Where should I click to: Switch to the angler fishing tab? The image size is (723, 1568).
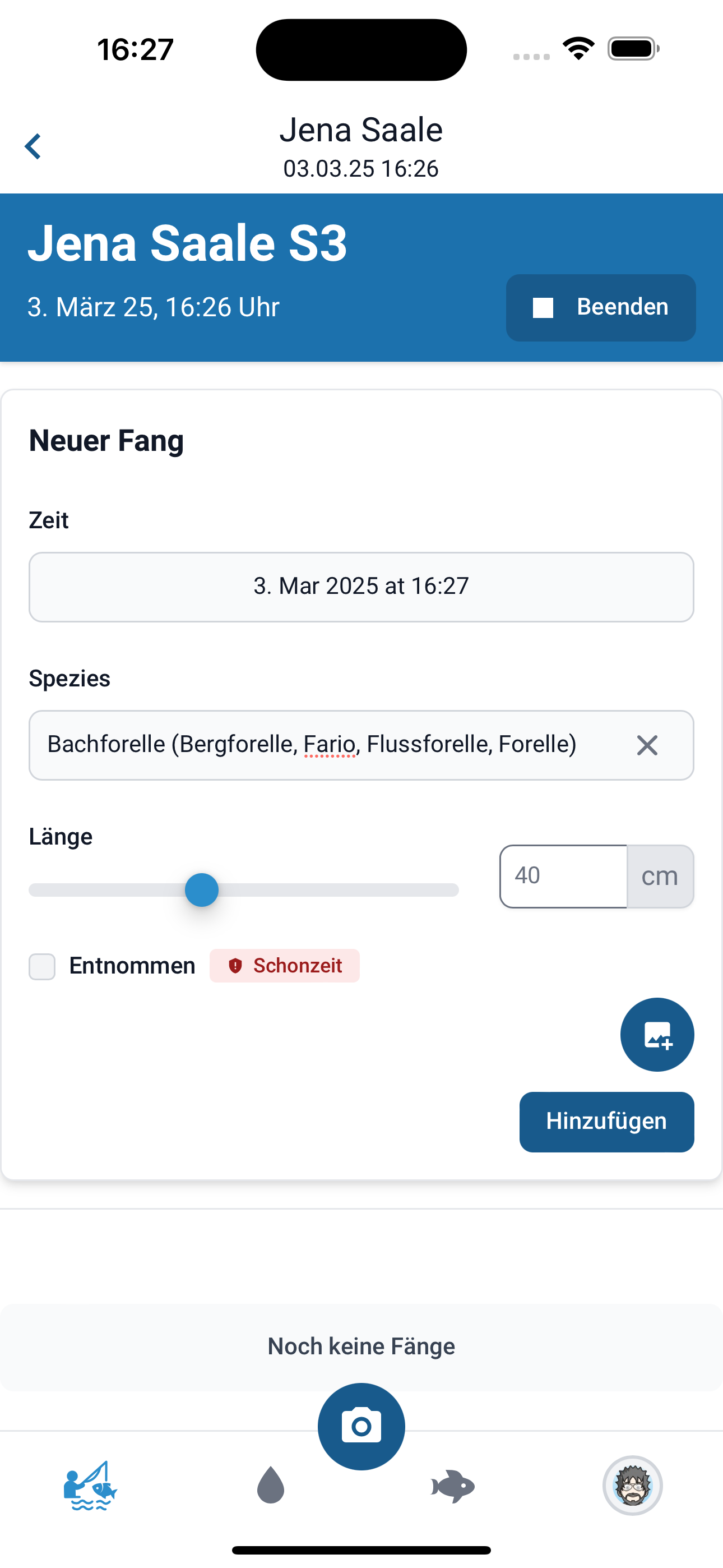point(90,1486)
